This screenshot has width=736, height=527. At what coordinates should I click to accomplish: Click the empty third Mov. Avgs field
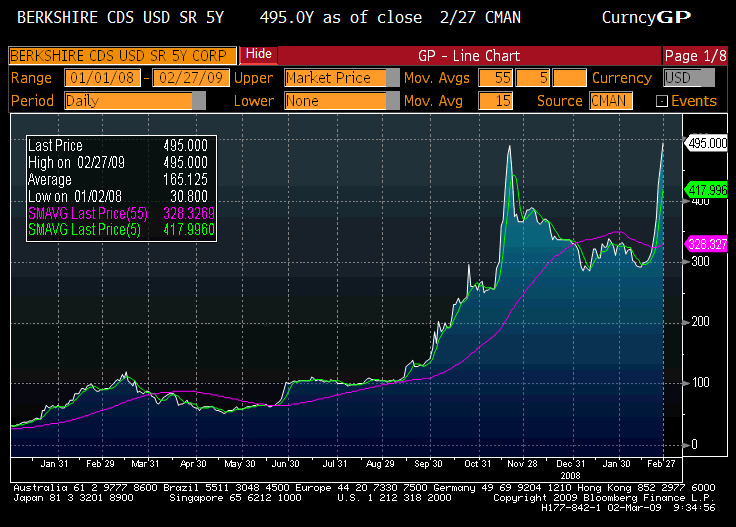(x=569, y=78)
